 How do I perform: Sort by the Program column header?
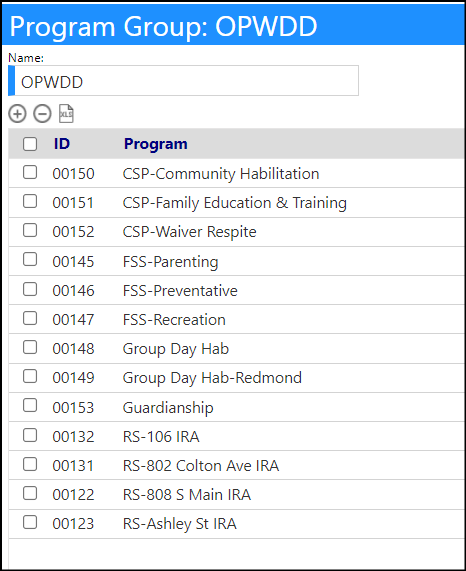(155, 144)
